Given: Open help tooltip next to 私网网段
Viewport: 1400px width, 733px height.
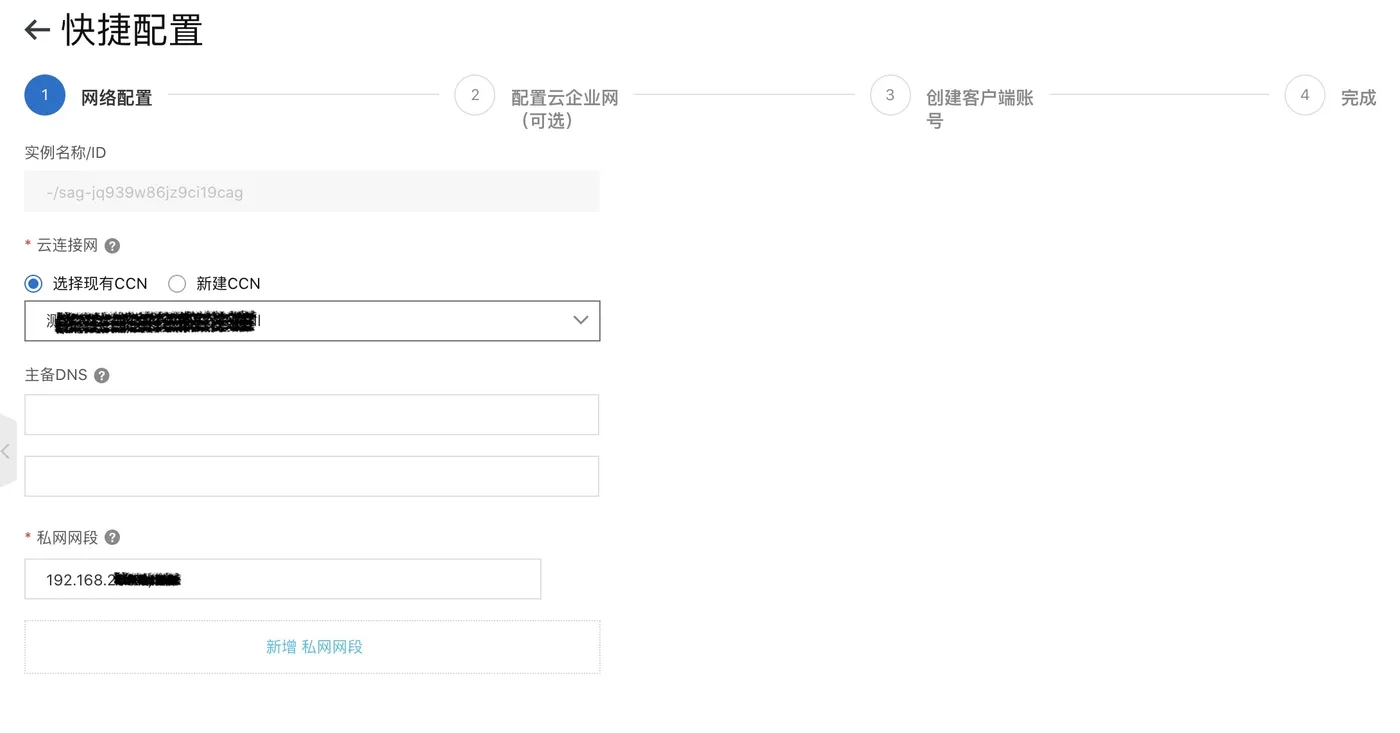Looking at the screenshot, I should pyautogui.click(x=112, y=538).
